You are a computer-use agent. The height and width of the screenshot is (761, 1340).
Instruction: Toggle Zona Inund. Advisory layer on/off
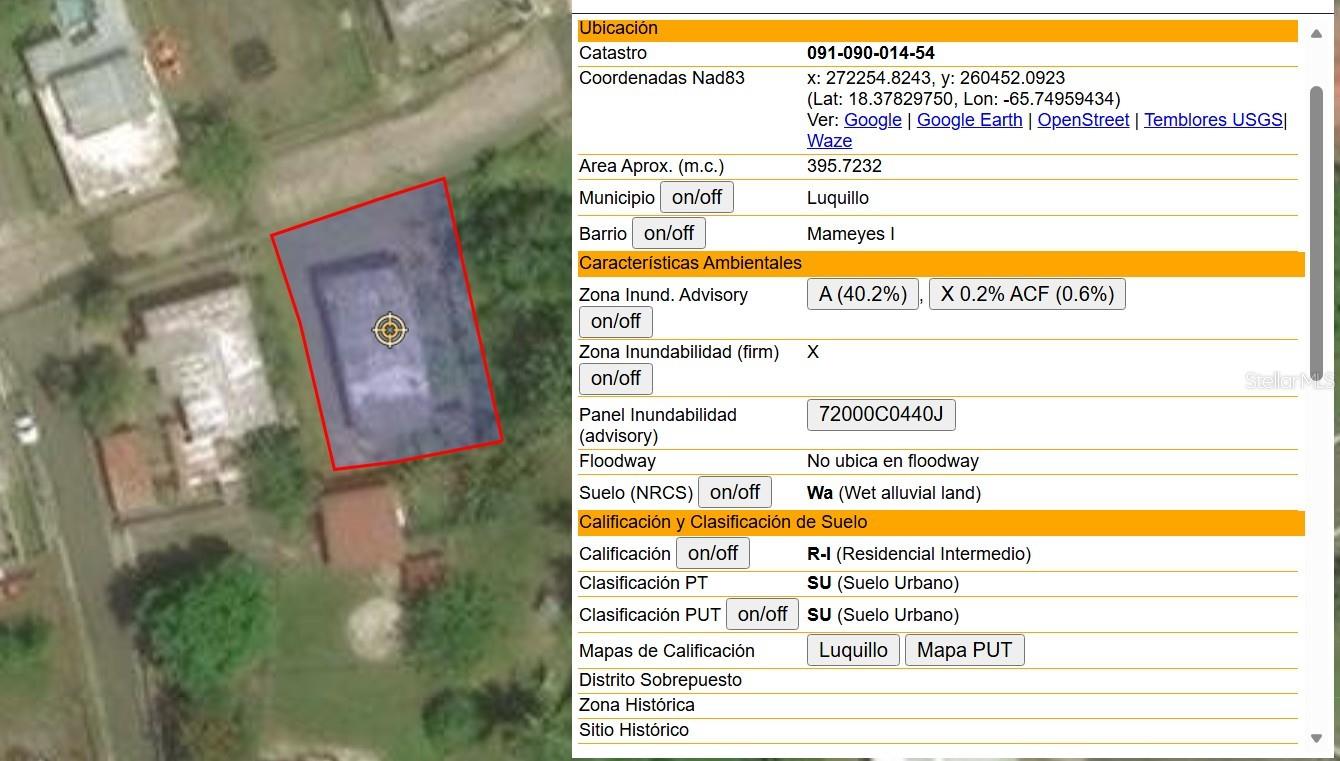click(616, 321)
